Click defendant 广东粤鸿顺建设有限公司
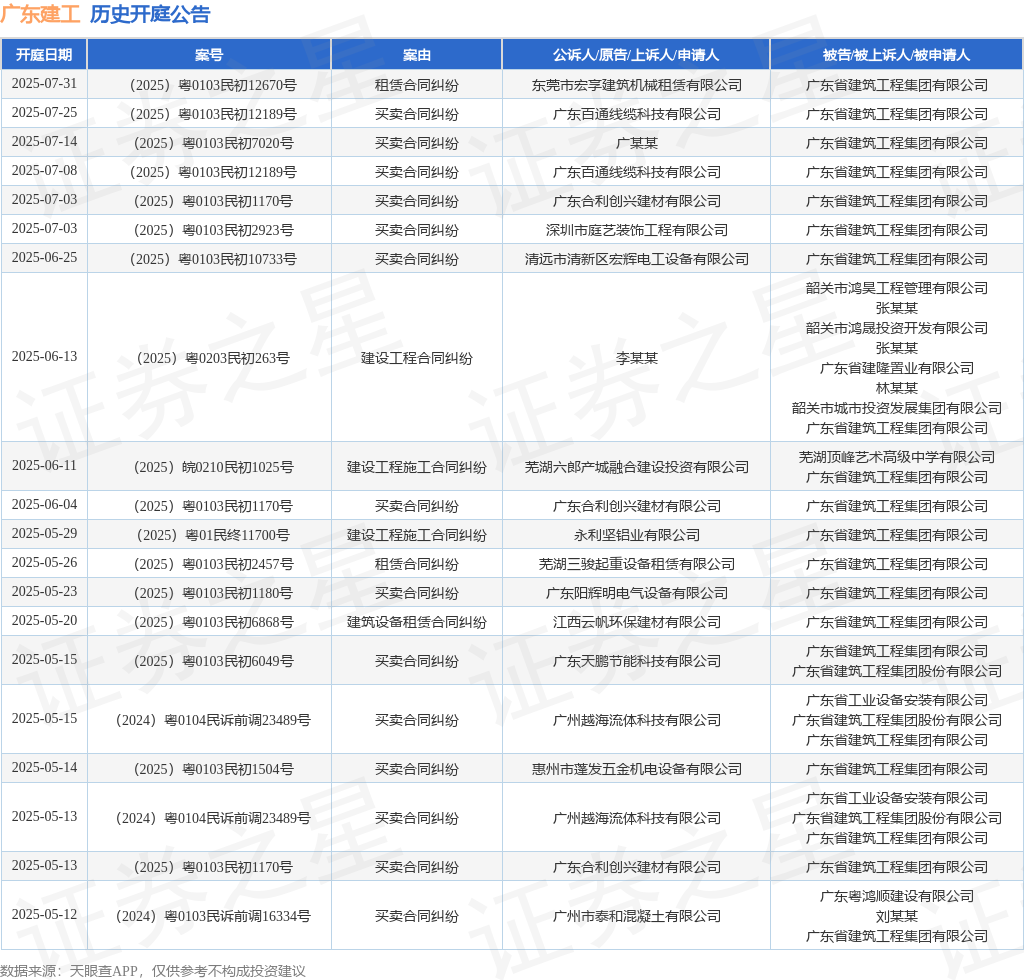 [x=897, y=896]
